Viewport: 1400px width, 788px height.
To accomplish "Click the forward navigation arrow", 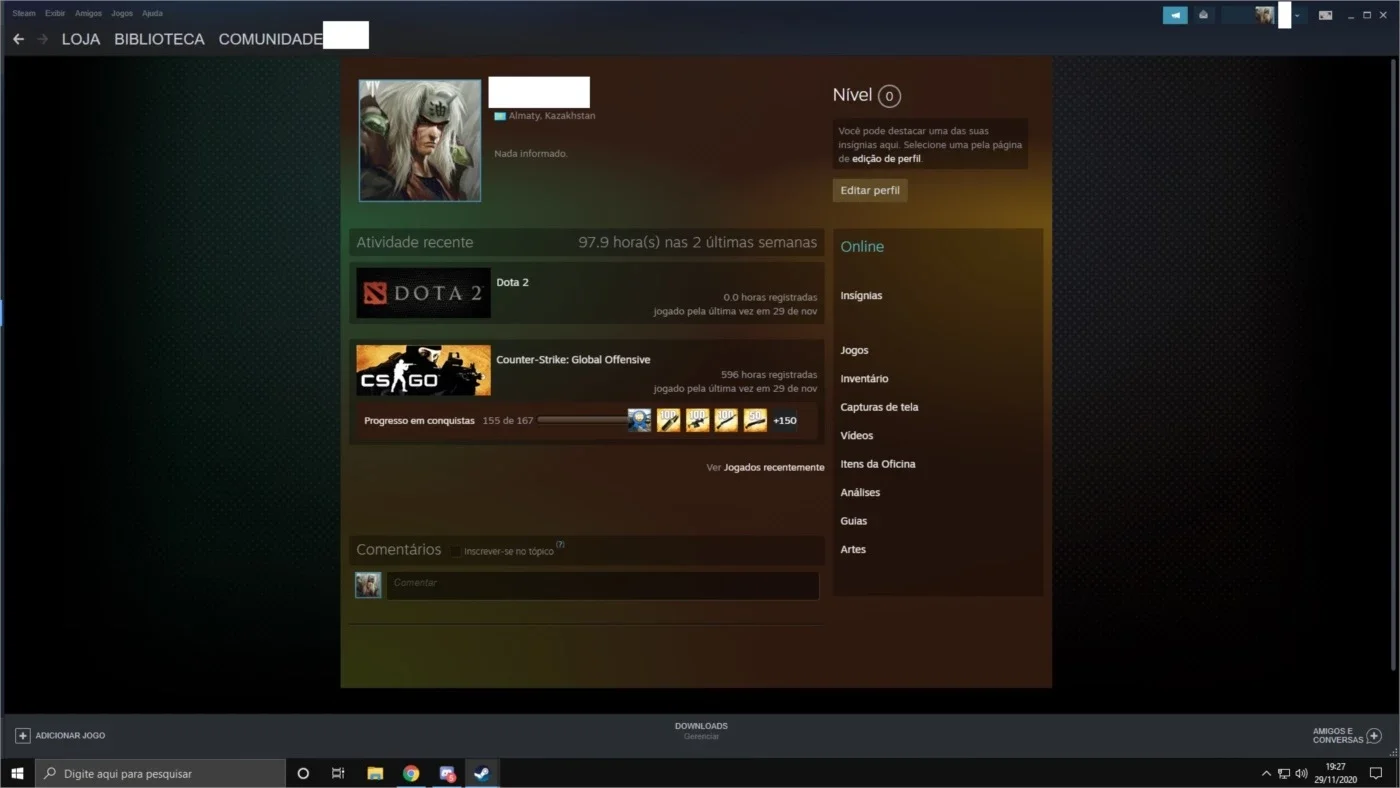I will (42, 39).
